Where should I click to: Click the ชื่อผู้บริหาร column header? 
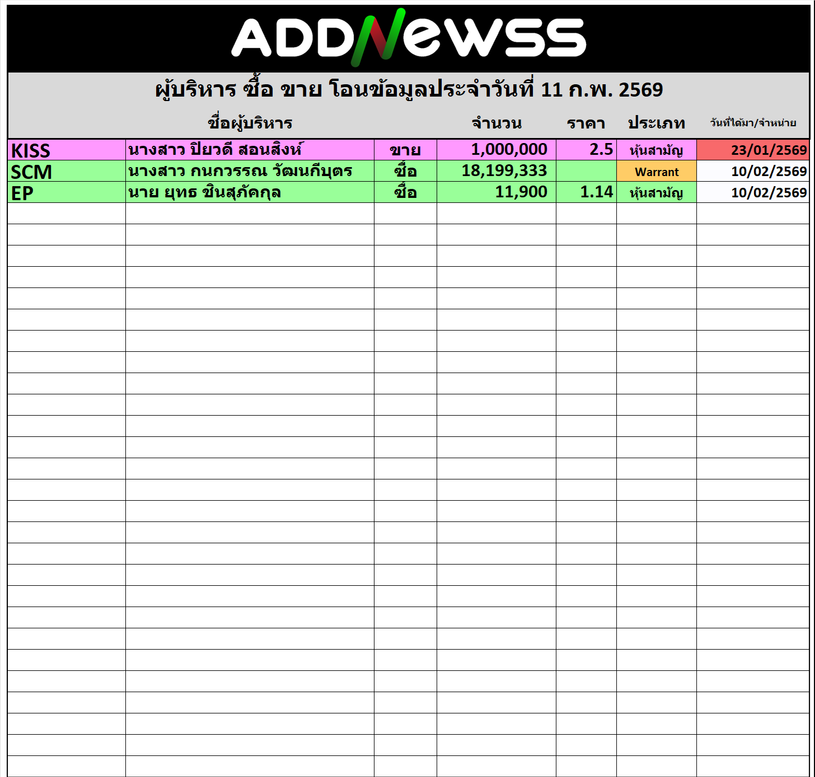coord(250,123)
